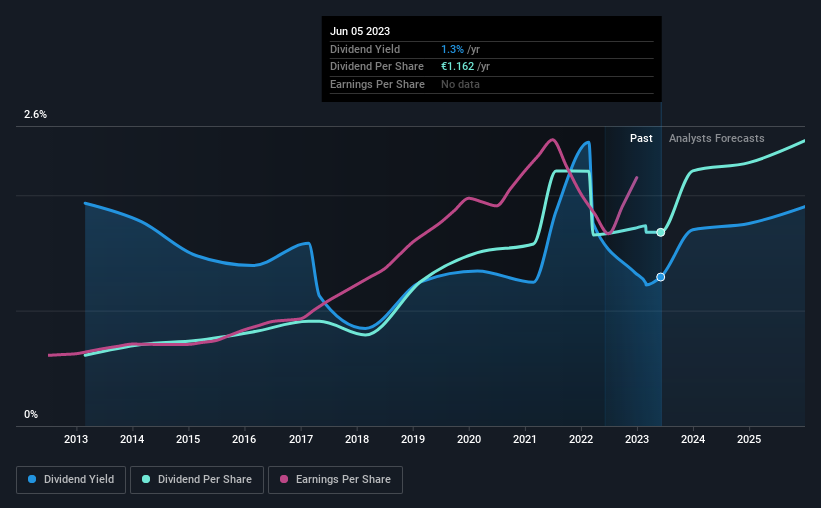Image resolution: width=821 pixels, height=508 pixels.
Task: Click the 2015 x-axis label
Action: [188, 439]
